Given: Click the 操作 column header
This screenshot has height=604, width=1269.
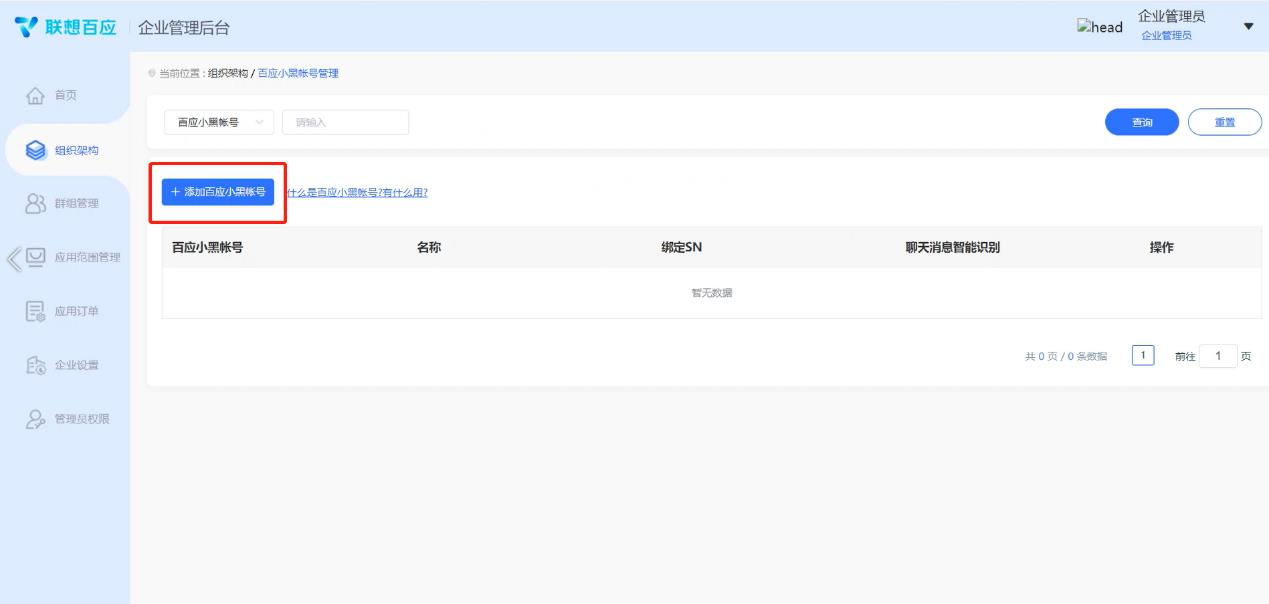Looking at the screenshot, I should click(x=1161, y=249).
